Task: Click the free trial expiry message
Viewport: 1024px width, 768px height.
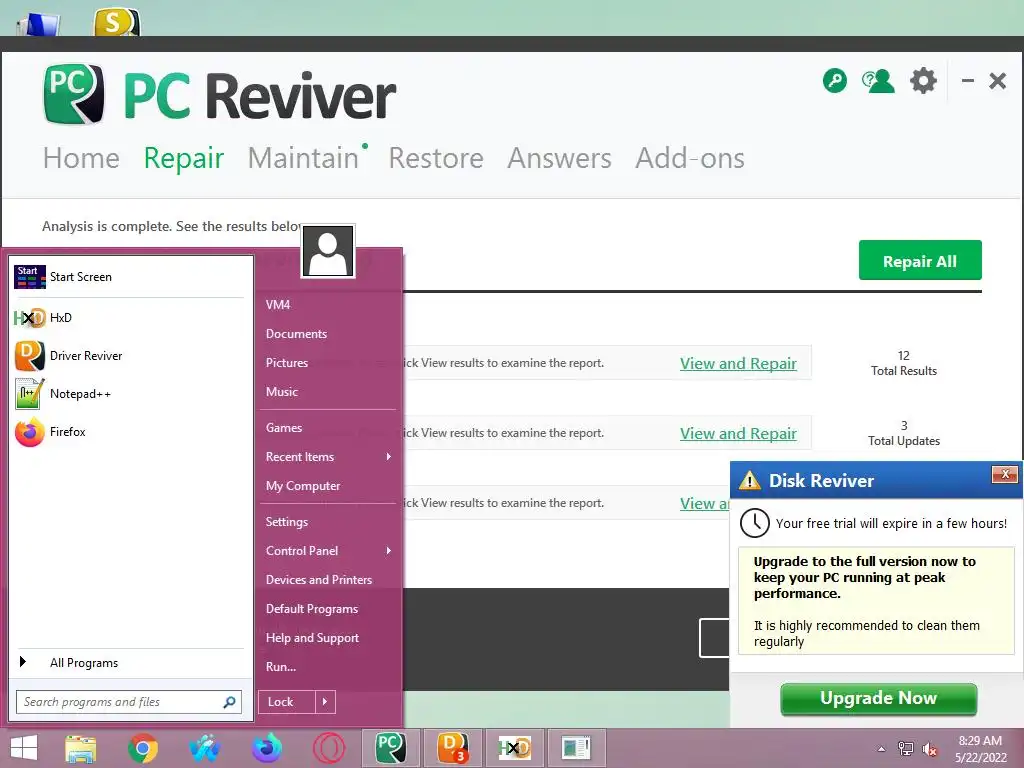Action: coord(891,524)
